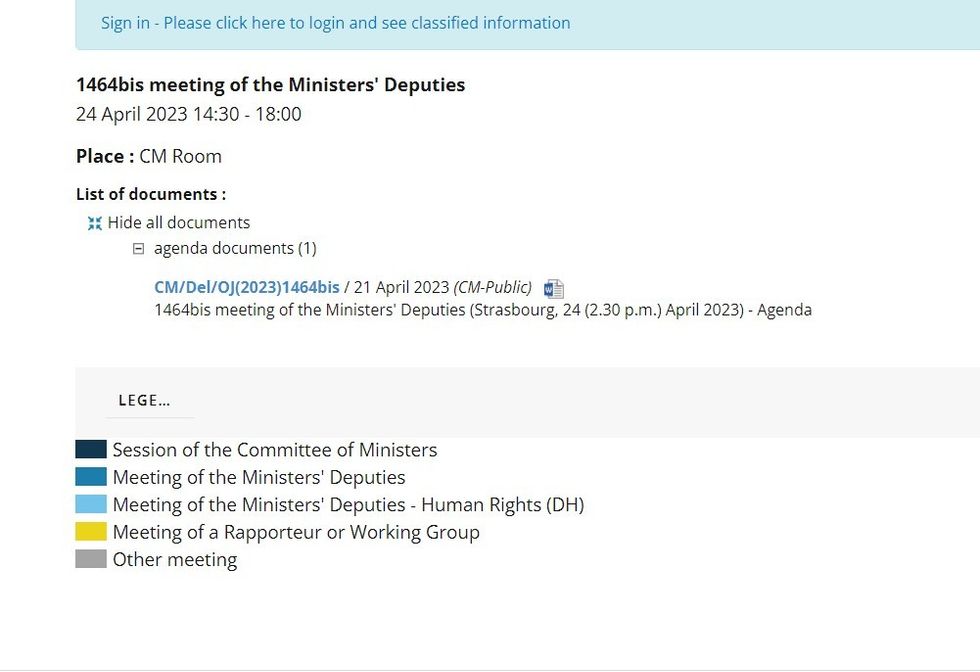Open the LEGE... legend tab

[145, 400]
